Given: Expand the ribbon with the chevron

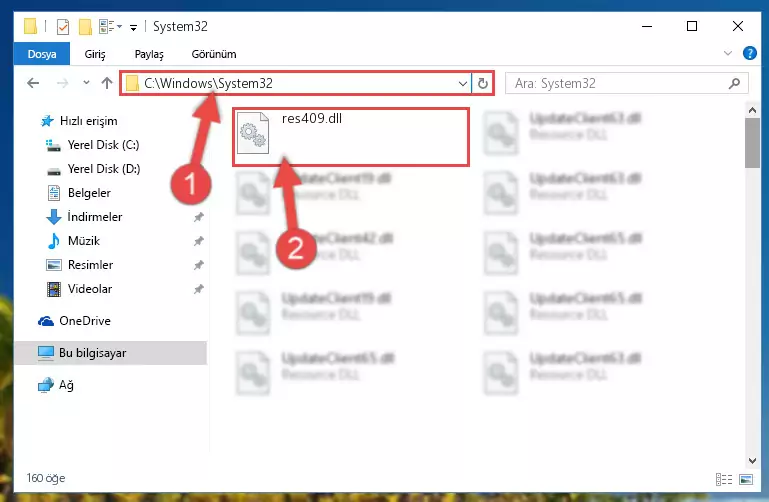Looking at the screenshot, I should [728, 53].
